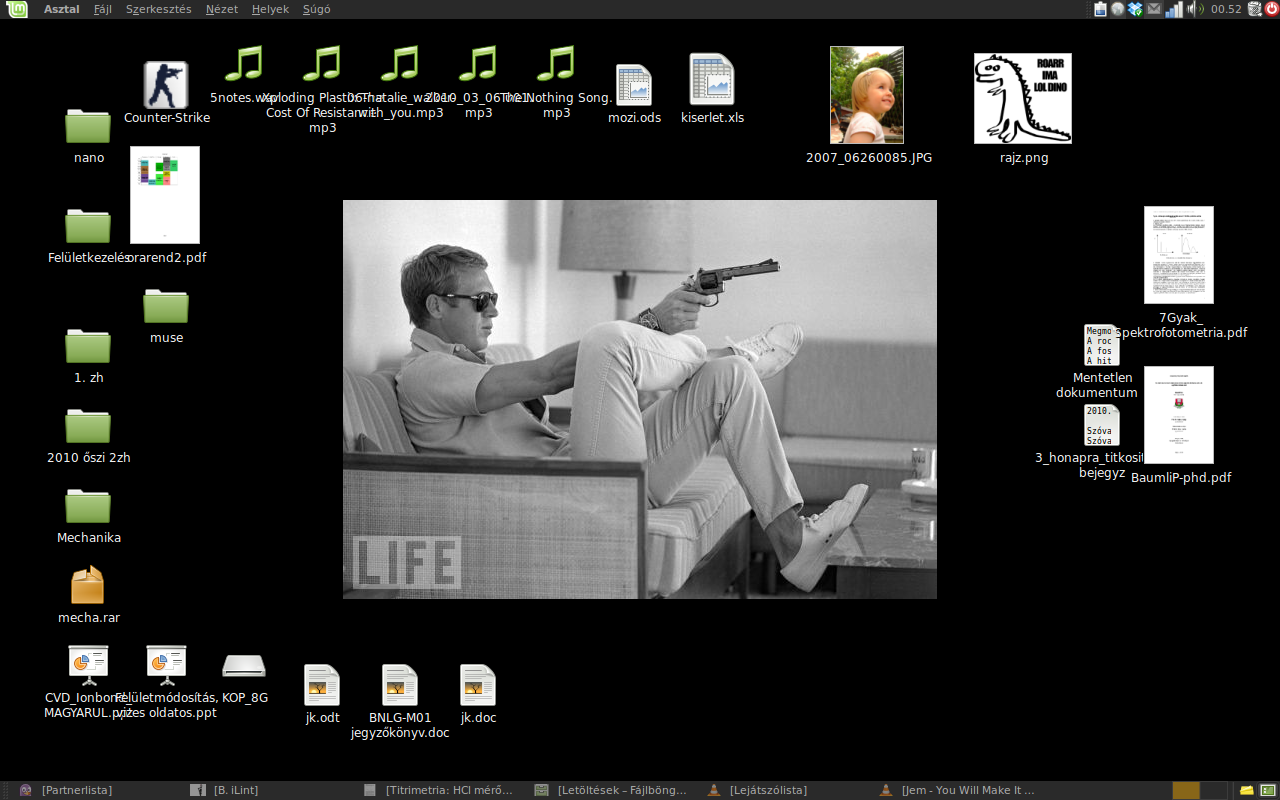Open the trash icon in top panel
Viewport: 1280px width, 800px height.
point(1255,9)
